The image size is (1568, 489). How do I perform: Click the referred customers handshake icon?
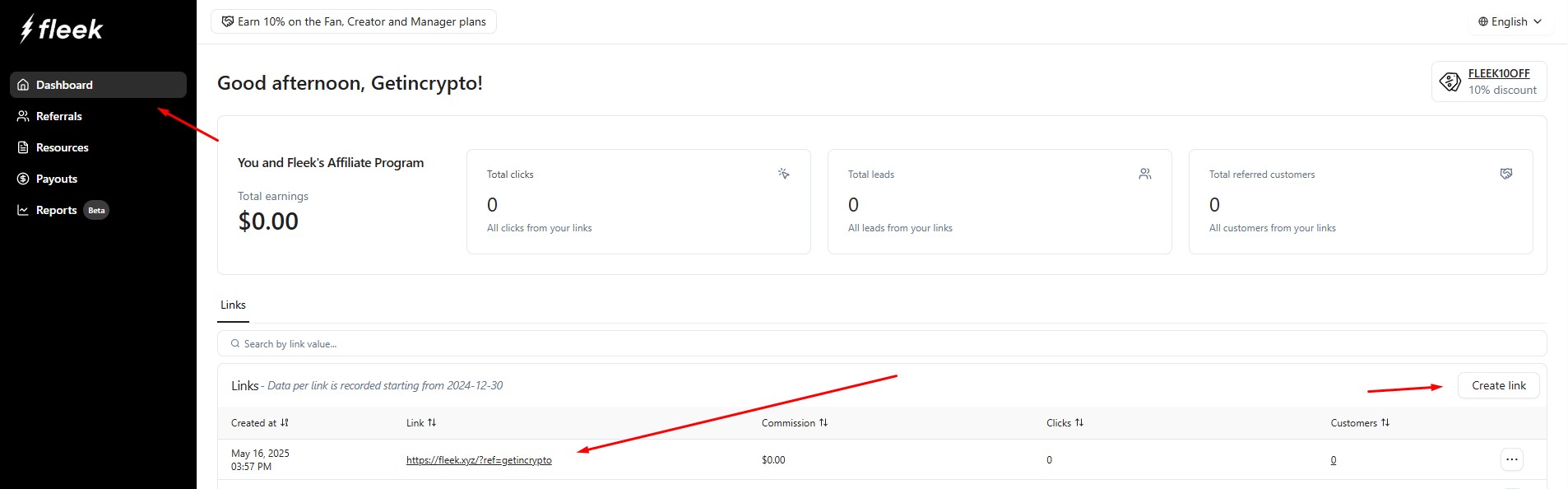pos(1505,174)
